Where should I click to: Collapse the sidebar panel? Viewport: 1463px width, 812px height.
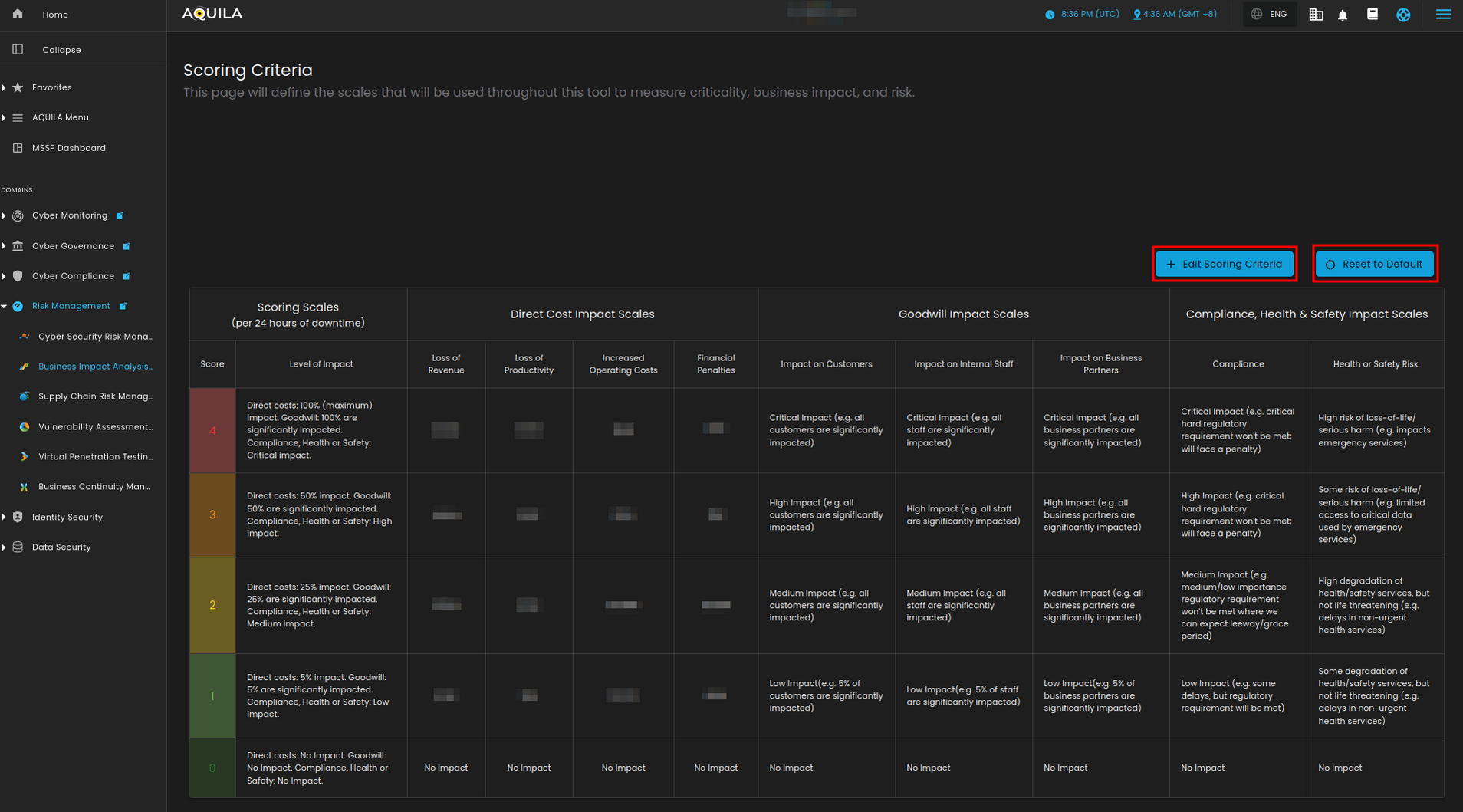(x=61, y=50)
